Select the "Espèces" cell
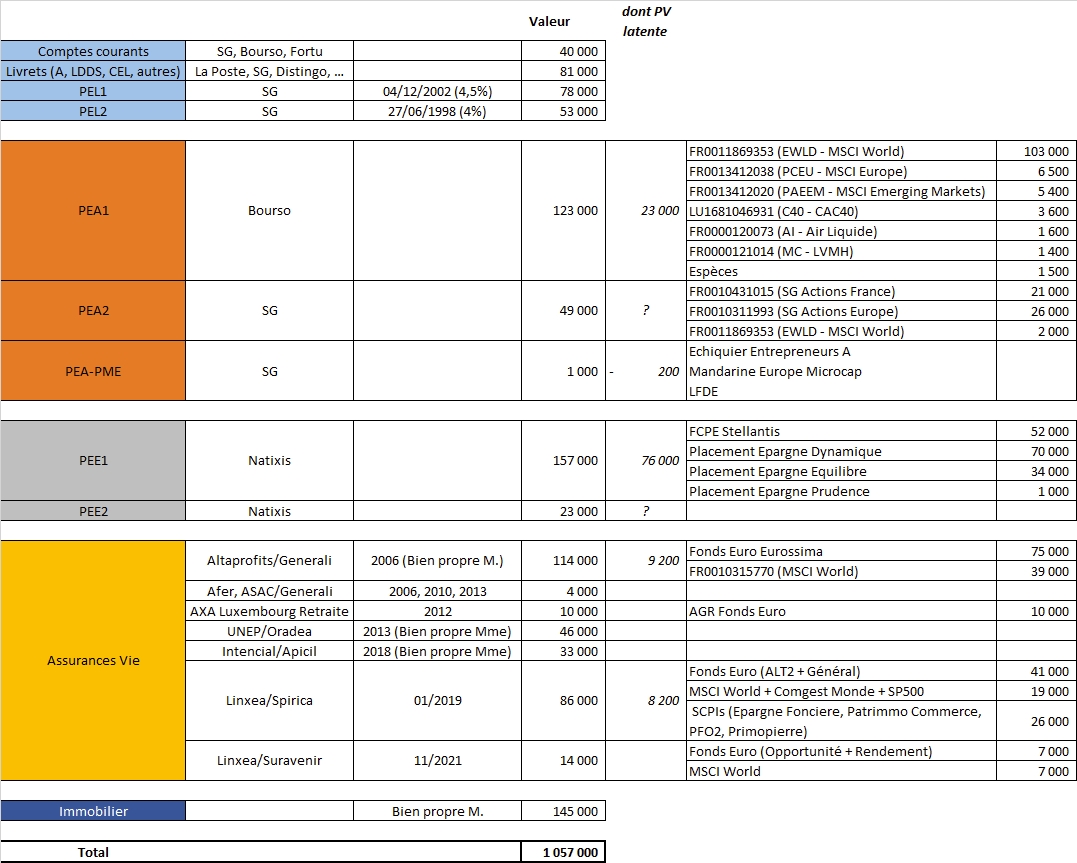Screen dimensions: 1077x863 [840, 271]
